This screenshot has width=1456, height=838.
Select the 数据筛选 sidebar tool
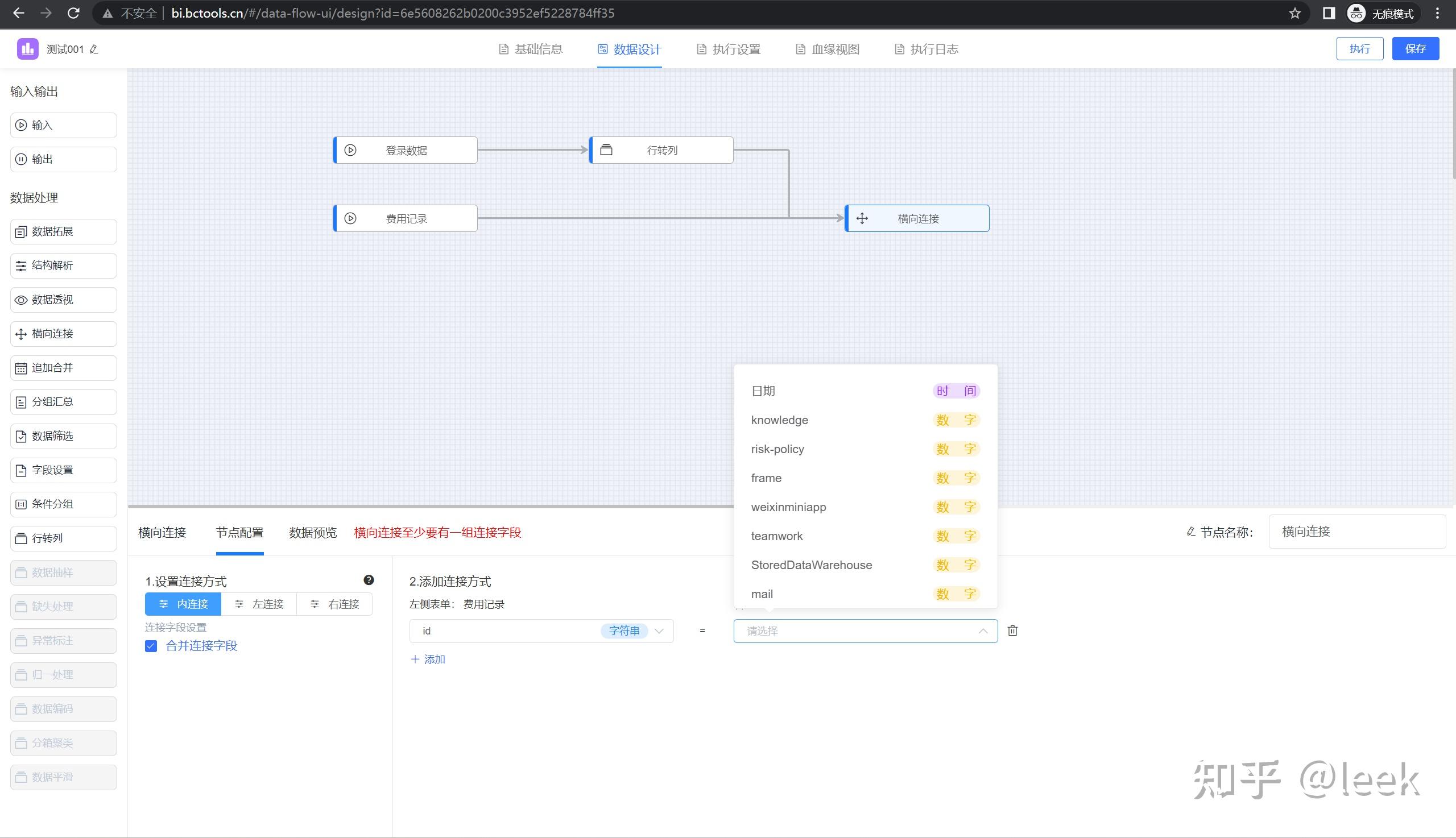[x=63, y=436]
